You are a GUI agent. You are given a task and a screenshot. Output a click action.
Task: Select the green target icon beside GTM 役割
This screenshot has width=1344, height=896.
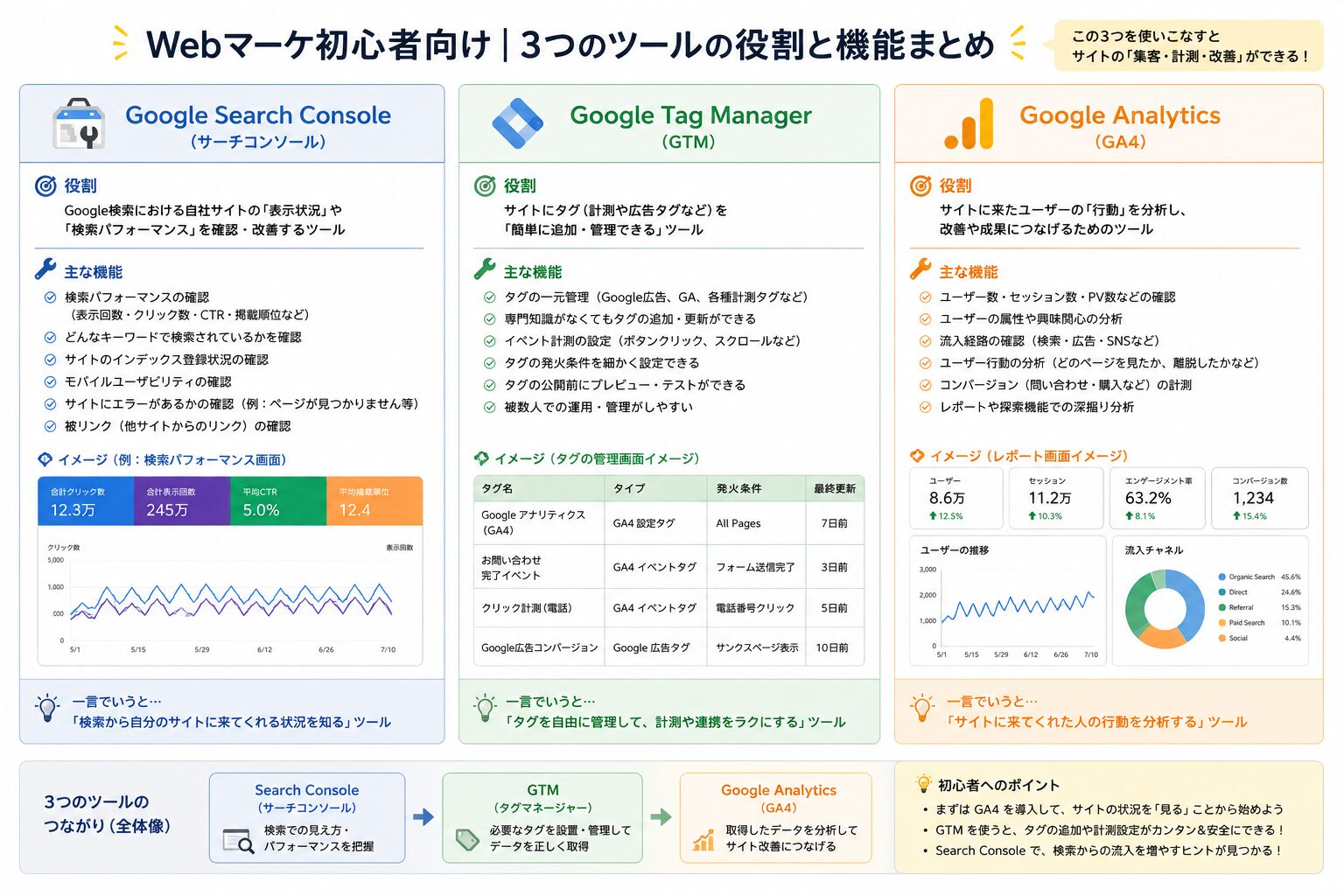[485, 185]
